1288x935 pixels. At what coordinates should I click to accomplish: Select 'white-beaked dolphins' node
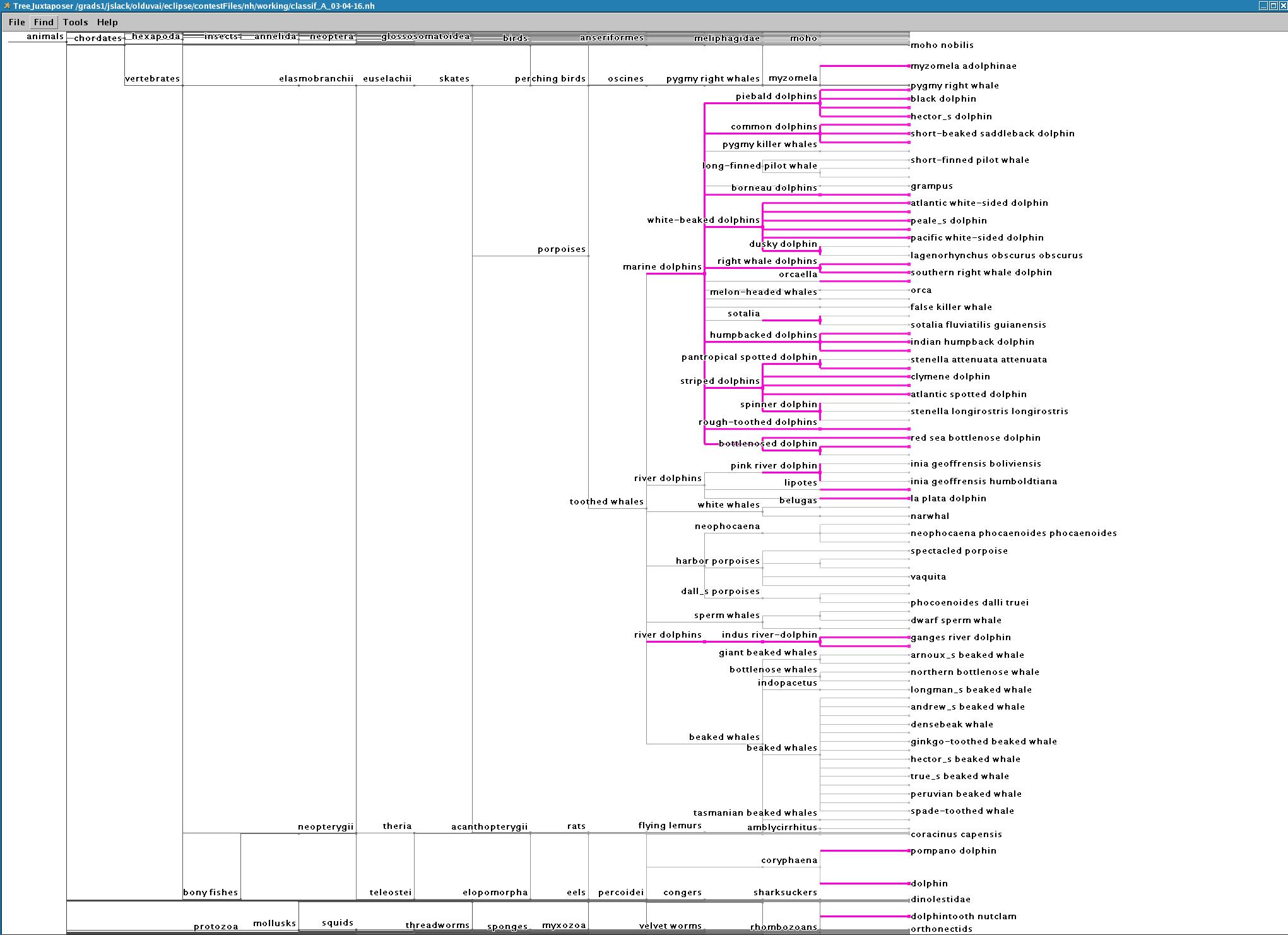click(x=703, y=220)
